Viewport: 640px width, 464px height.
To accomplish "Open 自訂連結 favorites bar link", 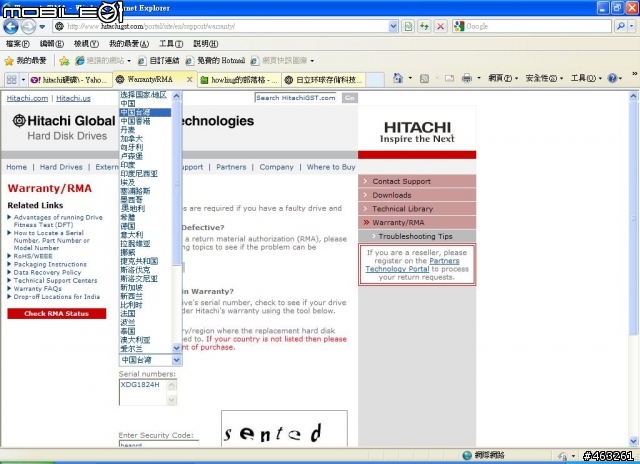I will (158, 61).
